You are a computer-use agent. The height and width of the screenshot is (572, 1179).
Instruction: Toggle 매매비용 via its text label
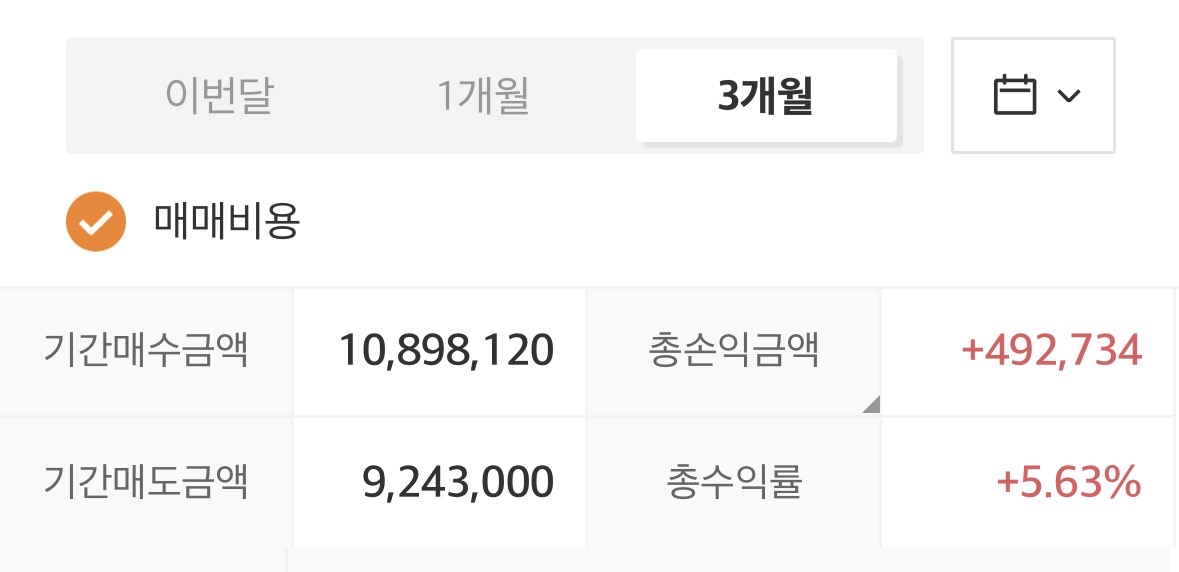click(x=226, y=221)
